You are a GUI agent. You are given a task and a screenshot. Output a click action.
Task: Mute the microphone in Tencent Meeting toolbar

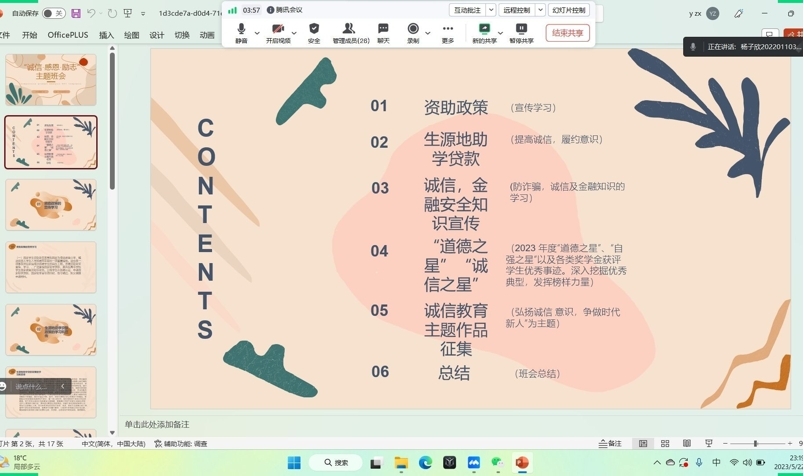pos(241,32)
